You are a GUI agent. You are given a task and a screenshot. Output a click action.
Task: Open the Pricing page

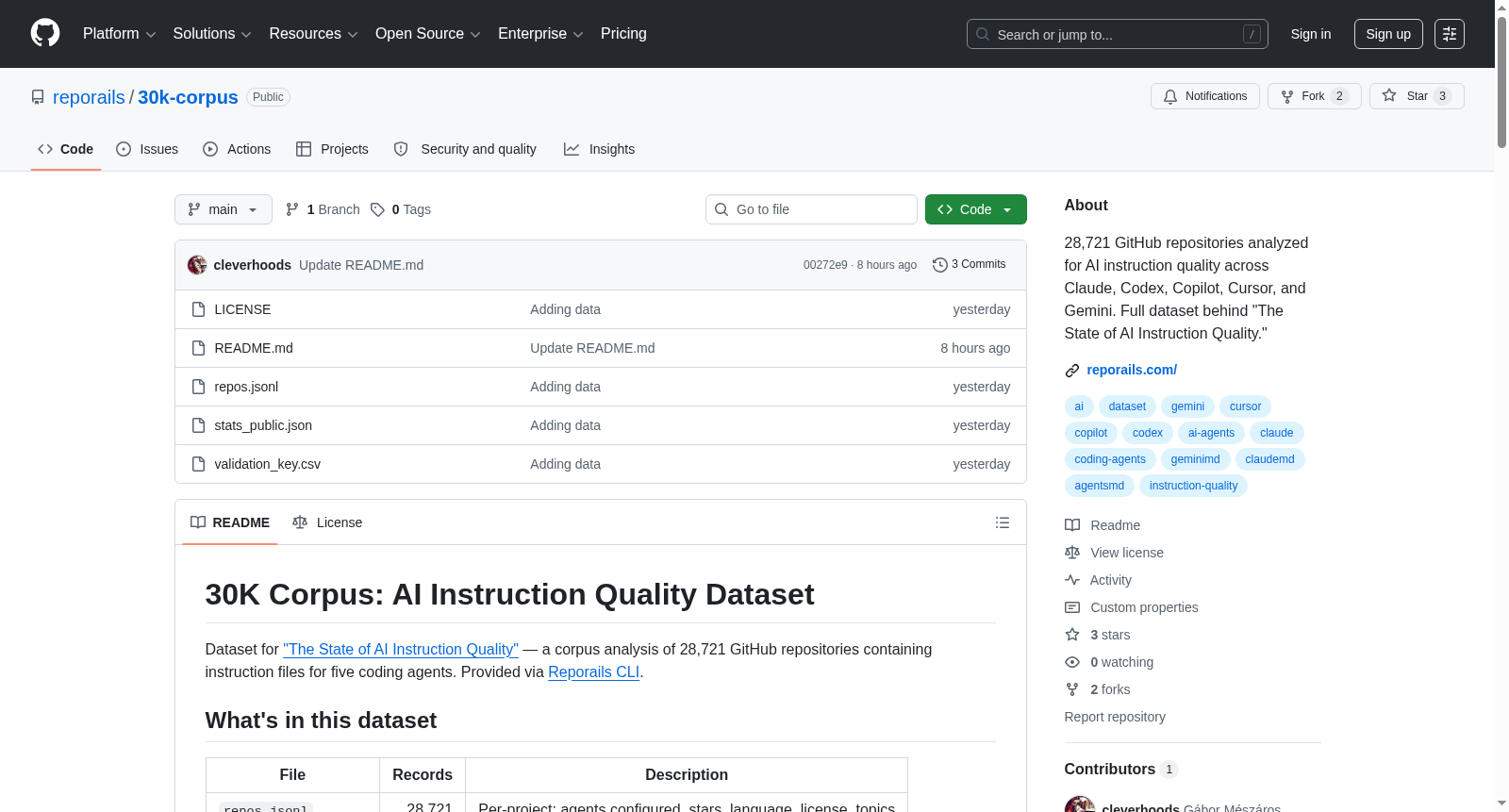tap(623, 34)
